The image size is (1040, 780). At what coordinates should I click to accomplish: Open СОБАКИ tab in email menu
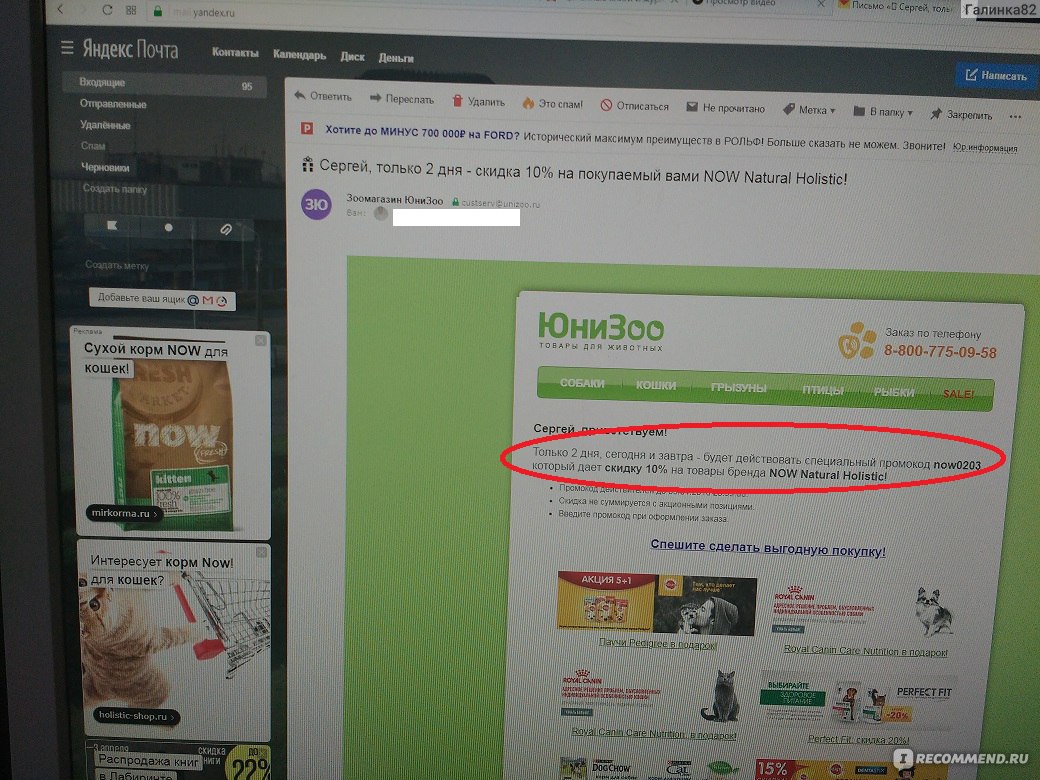click(x=582, y=383)
